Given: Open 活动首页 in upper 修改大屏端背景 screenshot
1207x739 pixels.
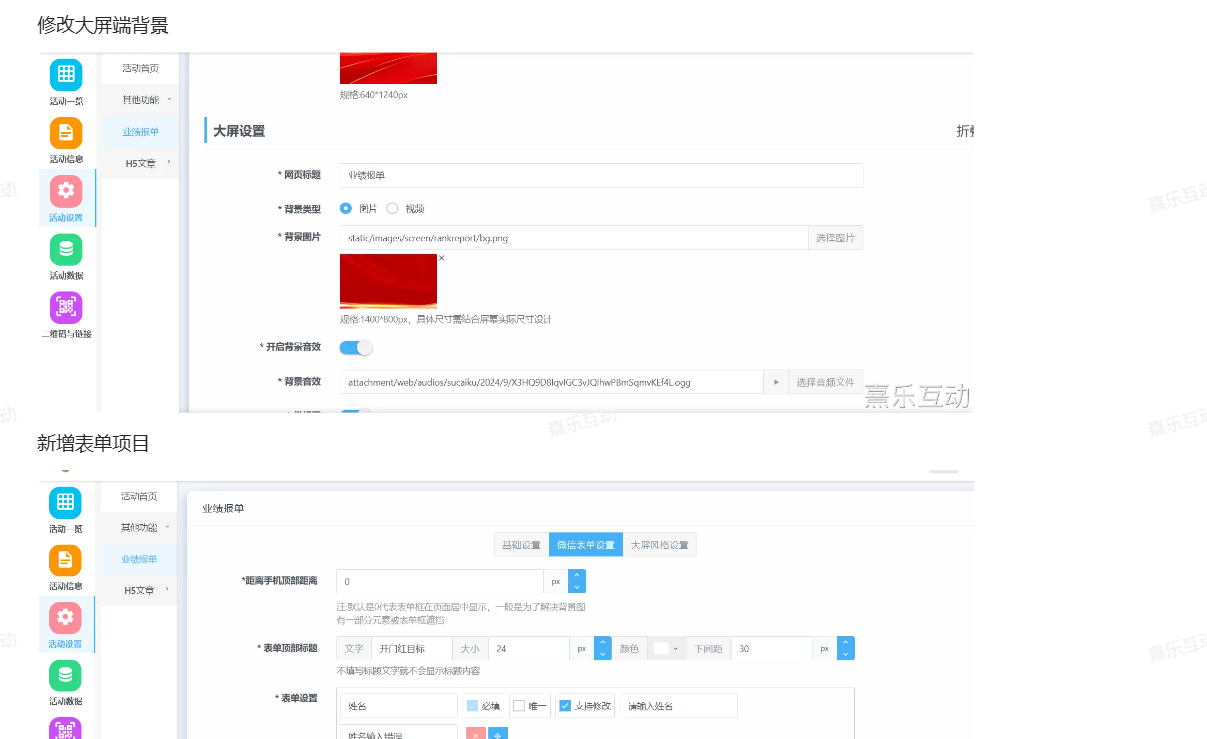Looking at the screenshot, I should coord(140,68).
